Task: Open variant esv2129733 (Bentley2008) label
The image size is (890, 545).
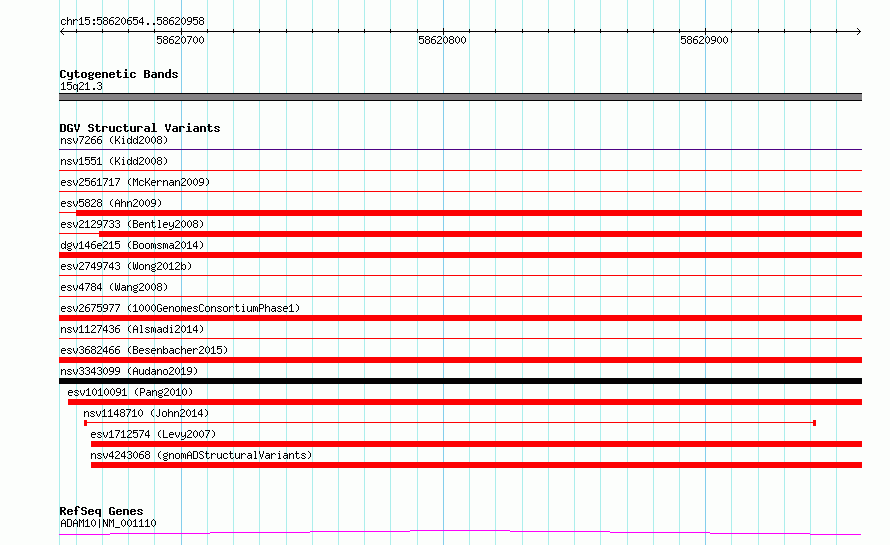Action: click(x=132, y=224)
